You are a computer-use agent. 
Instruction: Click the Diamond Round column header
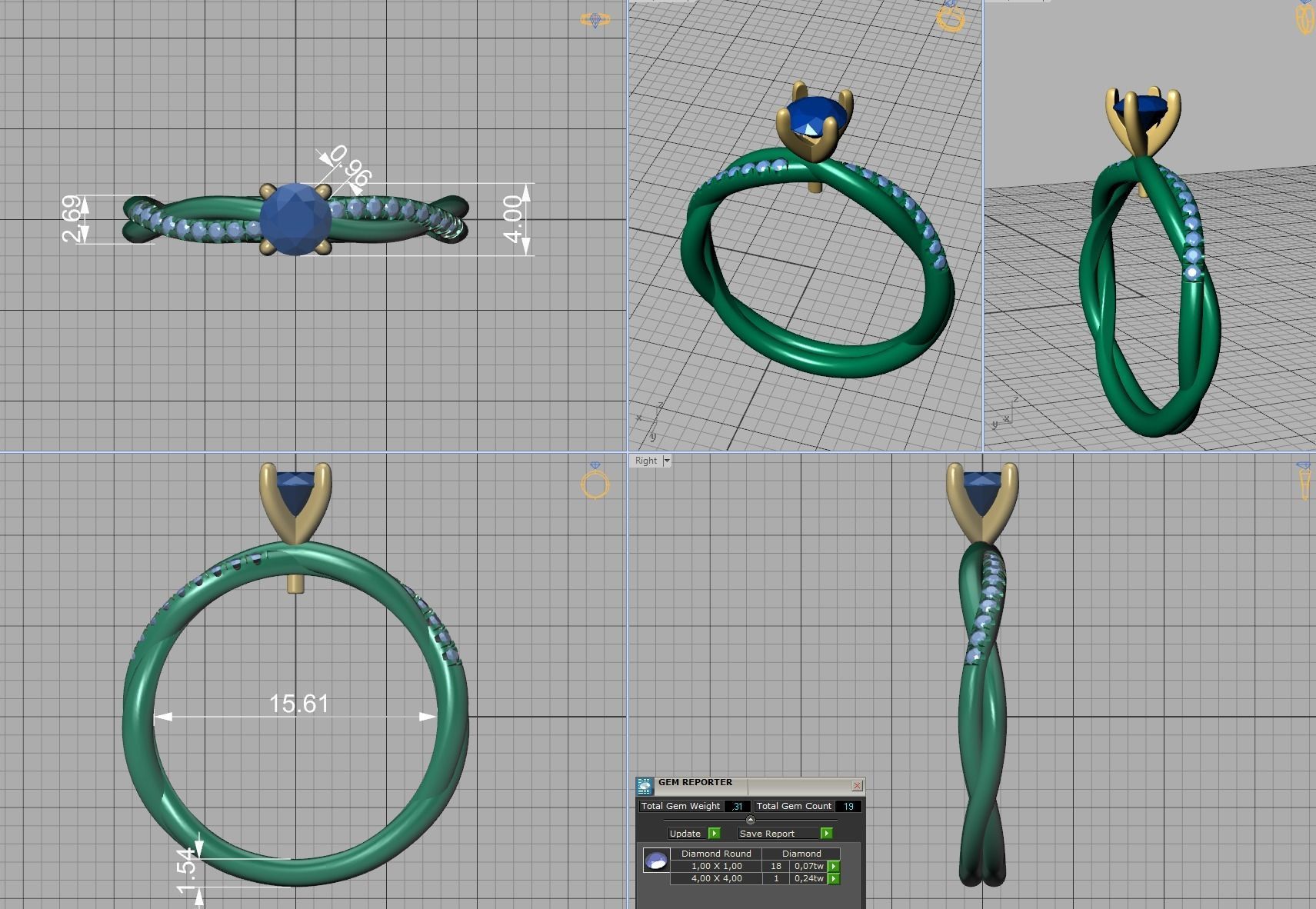click(716, 854)
